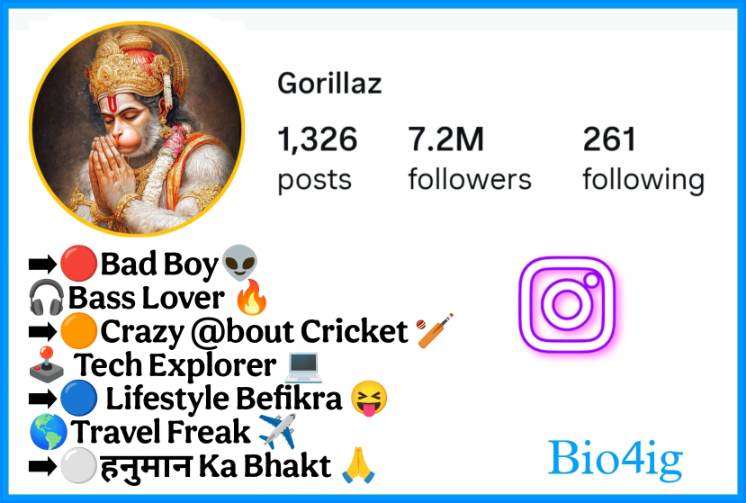
Task: Click the folded hands emoji after Bhakt
Action: pos(359,465)
